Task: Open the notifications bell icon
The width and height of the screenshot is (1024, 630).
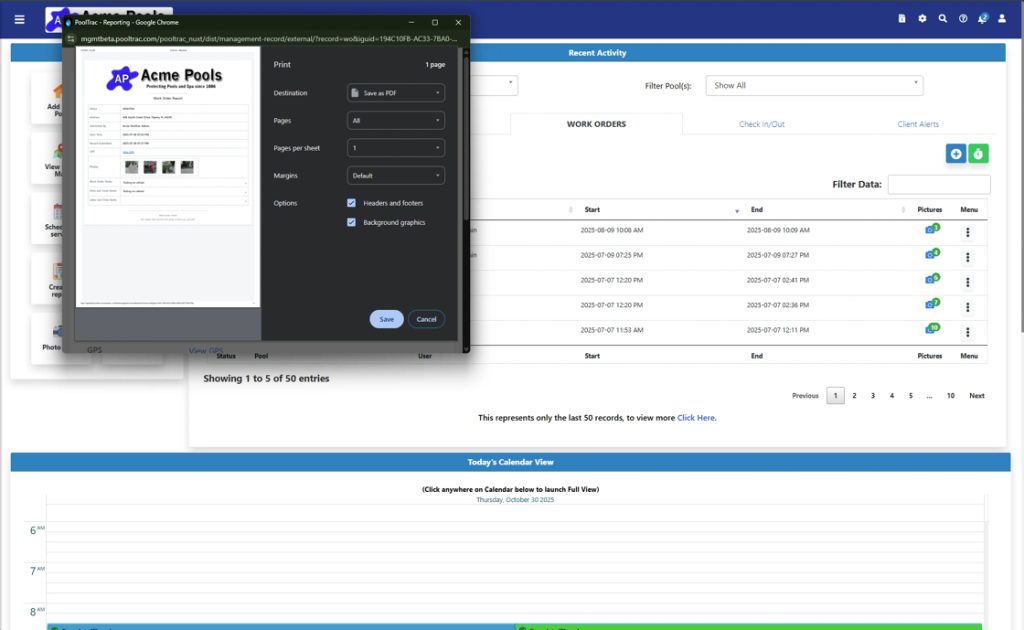Action: [x=982, y=18]
